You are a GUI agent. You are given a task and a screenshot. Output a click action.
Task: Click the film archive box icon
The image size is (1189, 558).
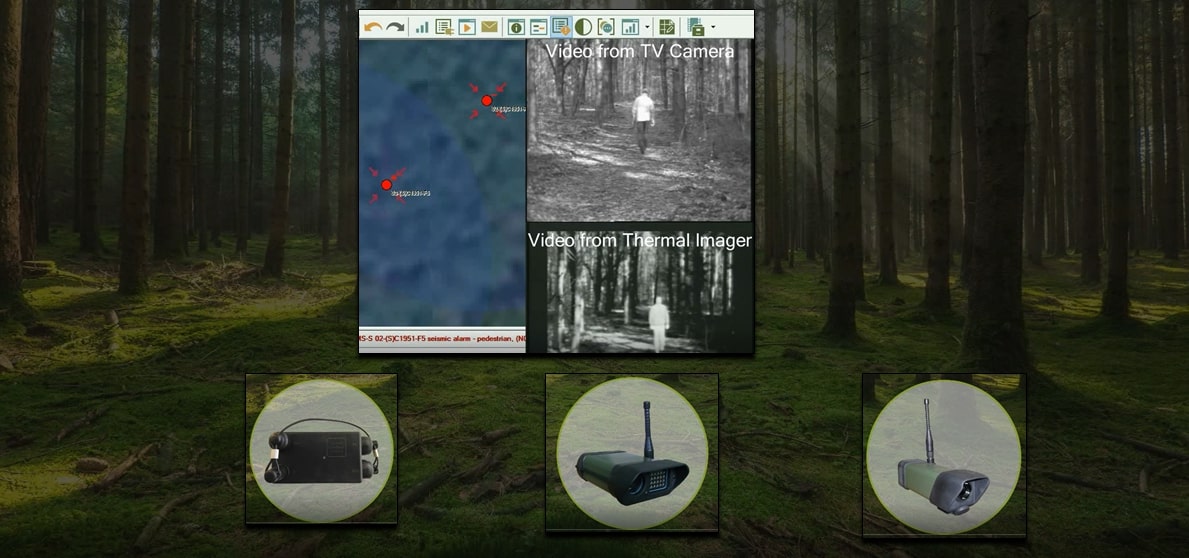pos(695,27)
